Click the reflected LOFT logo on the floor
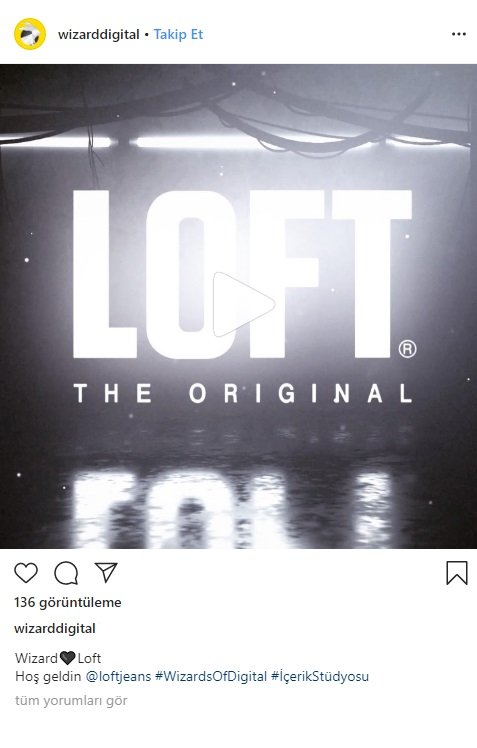 (x=234, y=508)
